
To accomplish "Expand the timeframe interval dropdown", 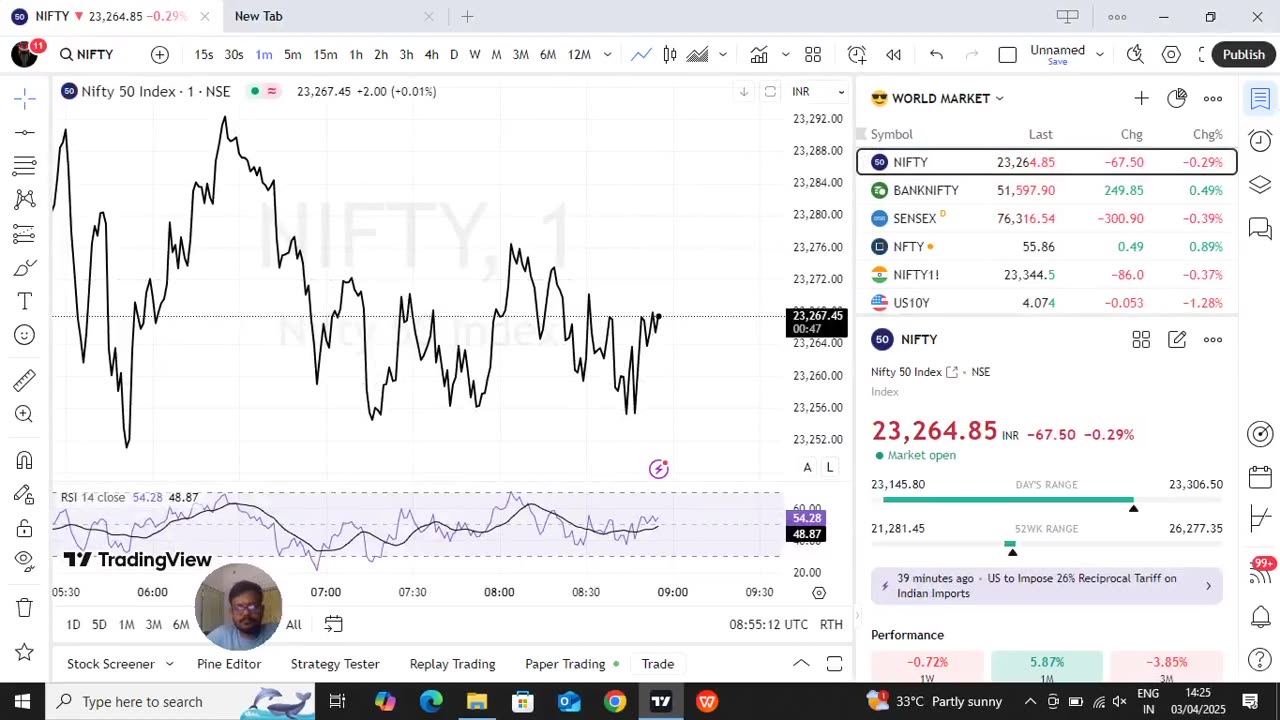I will coord(607,54).
